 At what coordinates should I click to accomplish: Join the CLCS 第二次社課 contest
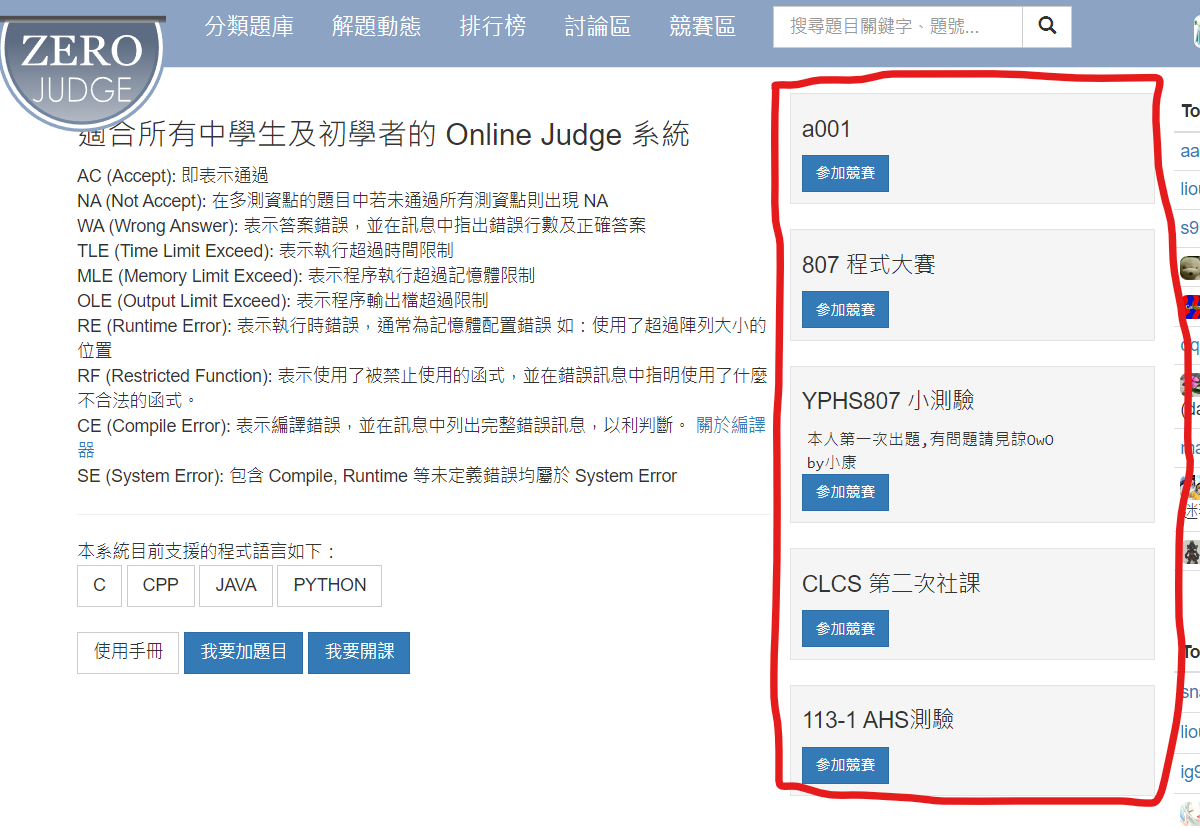coord(845,629)
